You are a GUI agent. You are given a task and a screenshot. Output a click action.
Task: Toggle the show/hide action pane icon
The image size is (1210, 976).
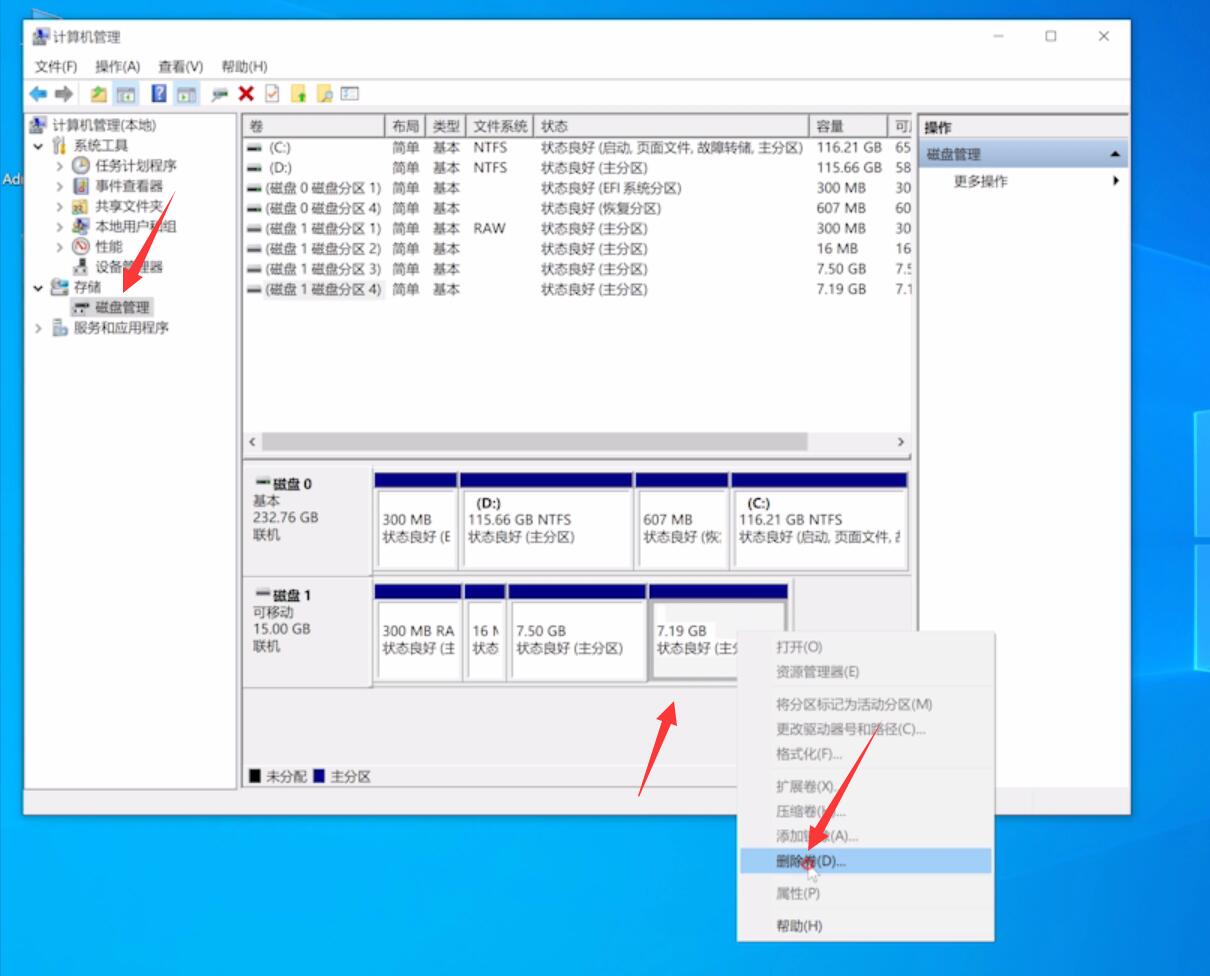coord(186,94)
